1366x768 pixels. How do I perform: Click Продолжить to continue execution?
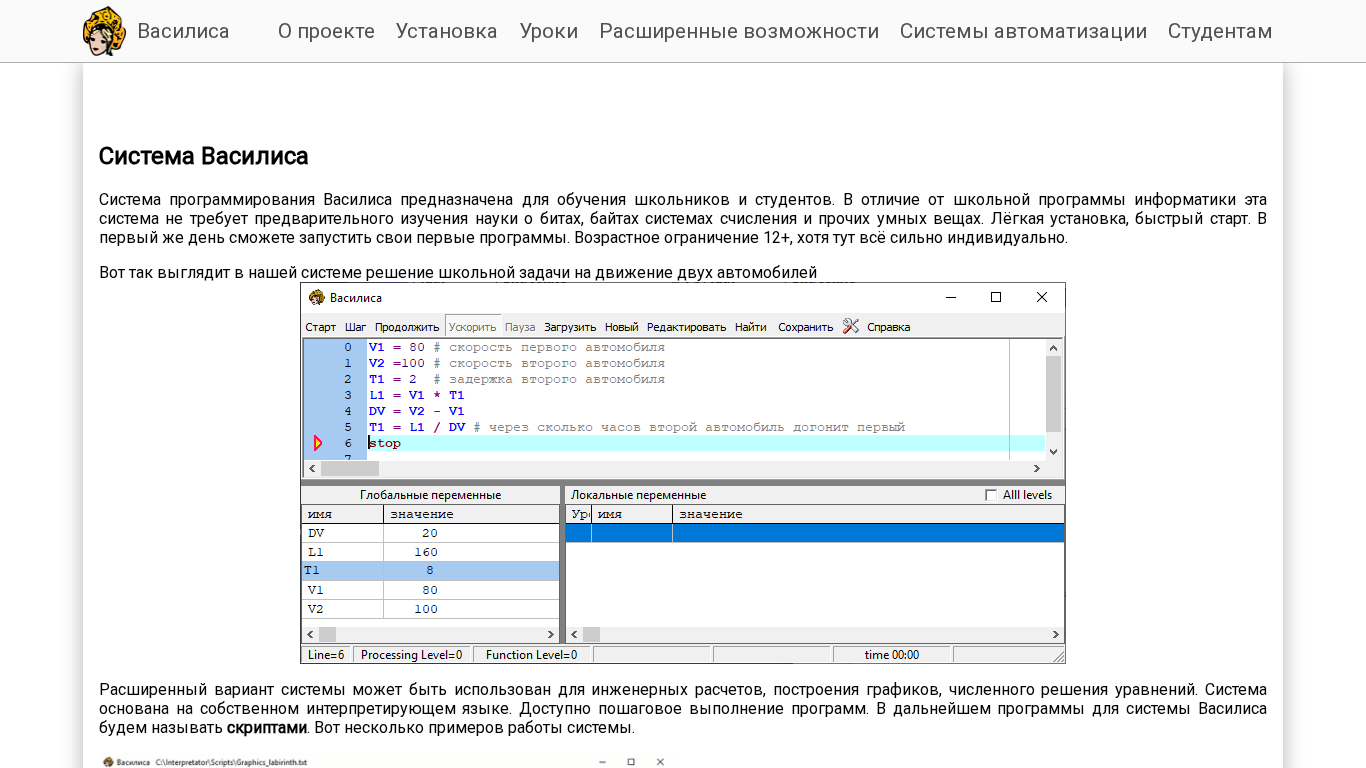coord(407,327)
